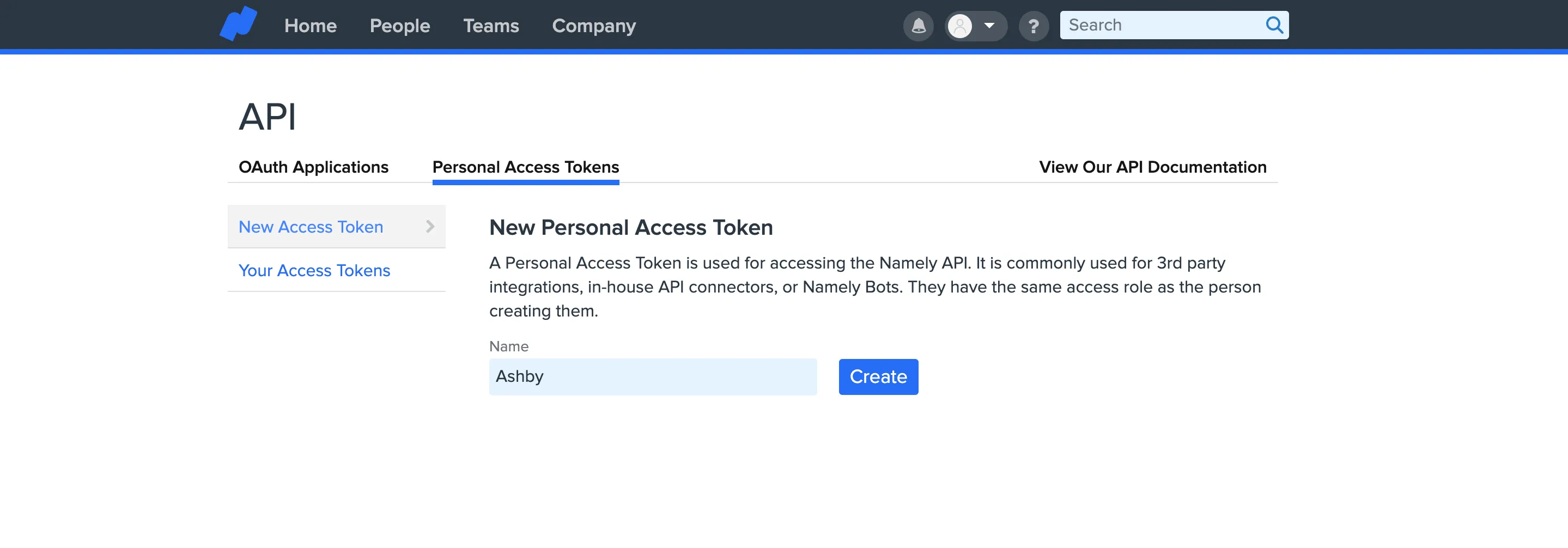Focus the Search input field
The width and height of the screenshot is (1568, 548).
[x=1174, y=25]
